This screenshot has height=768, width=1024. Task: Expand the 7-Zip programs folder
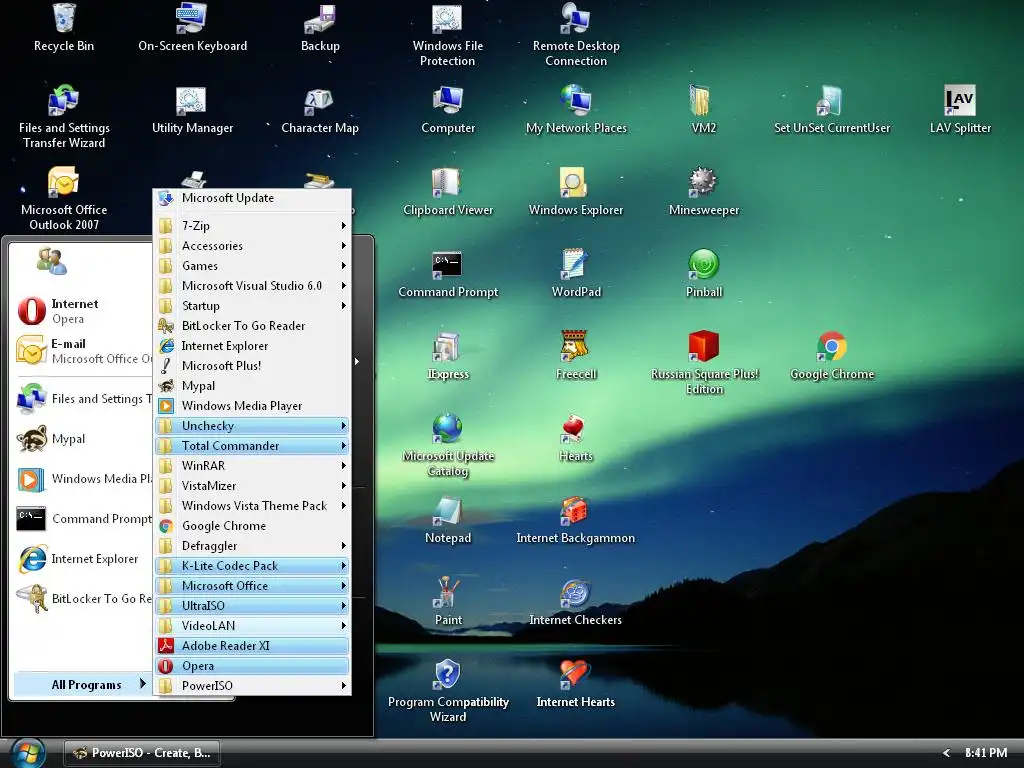(252, 225)
